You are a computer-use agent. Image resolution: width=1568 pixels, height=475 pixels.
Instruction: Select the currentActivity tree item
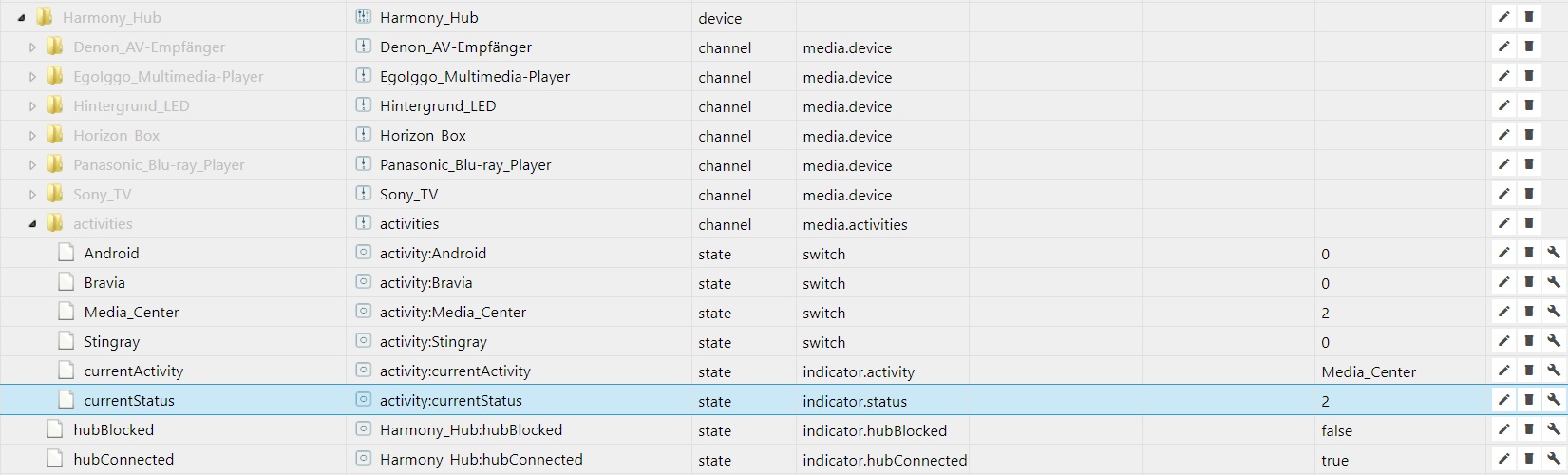pyautogui.click(x=133, y=371)
